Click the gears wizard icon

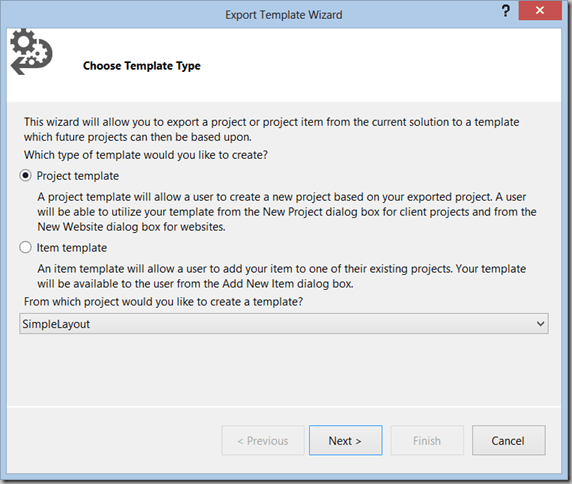pos(31,52)
